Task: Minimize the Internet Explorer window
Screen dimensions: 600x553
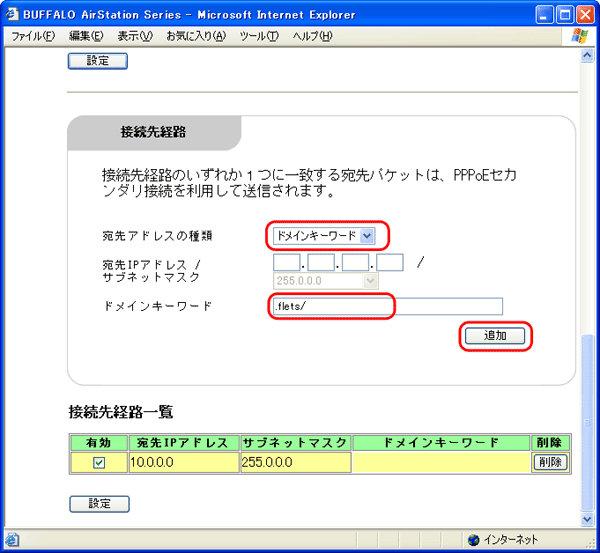Action: pos(544,15)
